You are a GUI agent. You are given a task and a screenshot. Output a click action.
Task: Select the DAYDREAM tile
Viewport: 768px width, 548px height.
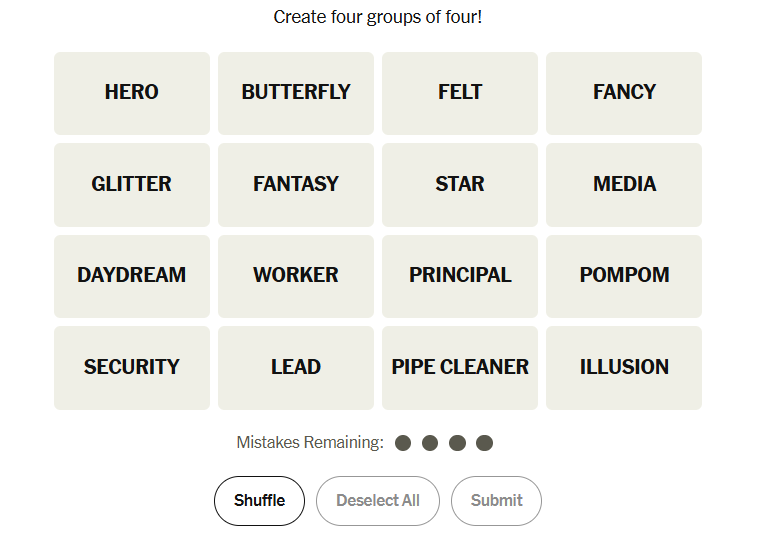point(132,276)
